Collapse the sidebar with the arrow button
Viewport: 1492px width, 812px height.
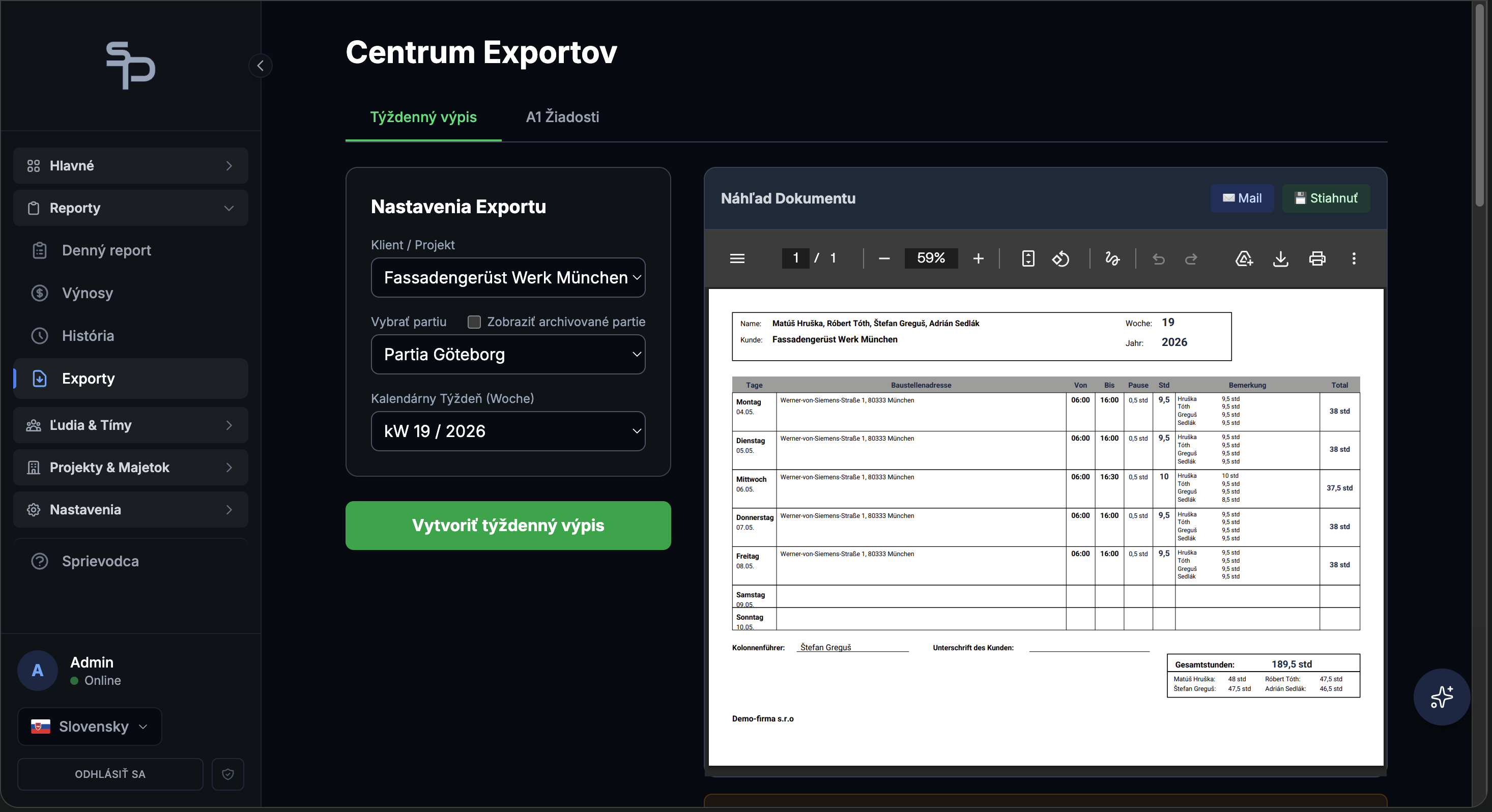pyautogui.click(x=261, y=66)
